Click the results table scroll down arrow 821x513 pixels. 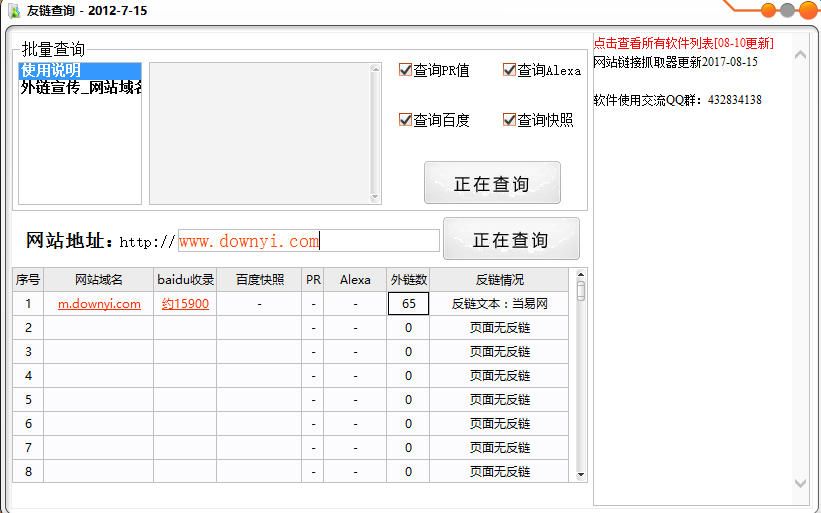click(580, 475)
